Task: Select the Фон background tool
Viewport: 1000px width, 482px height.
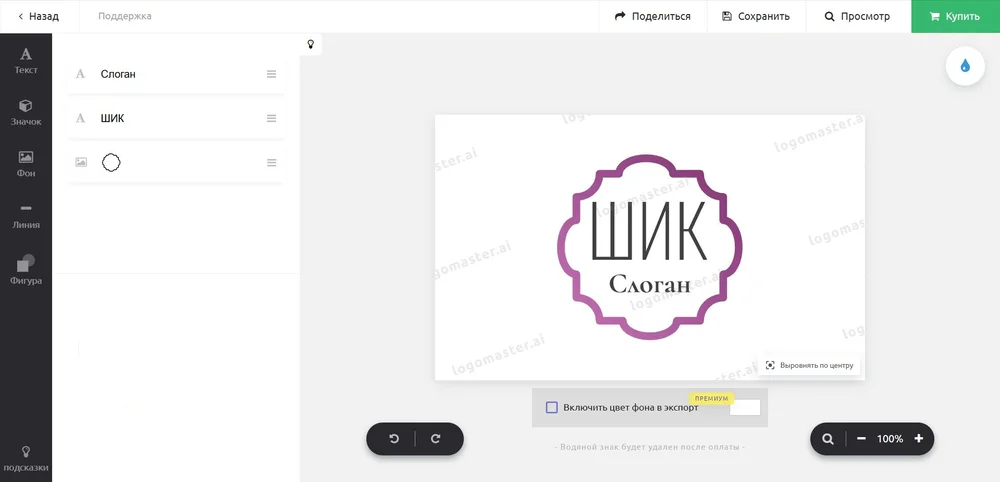Action: point(26,163)
